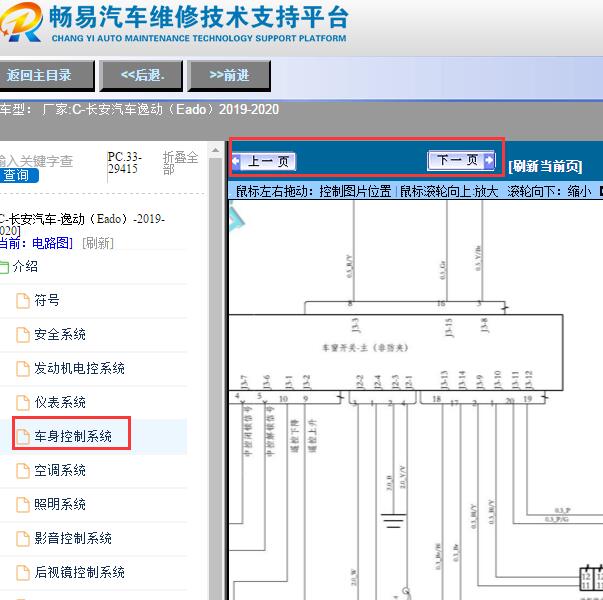Viewport: 603px width, 600px height.
Task: Click the sidebar vertical scrollbar track
Action: click(x=215, y=377)
